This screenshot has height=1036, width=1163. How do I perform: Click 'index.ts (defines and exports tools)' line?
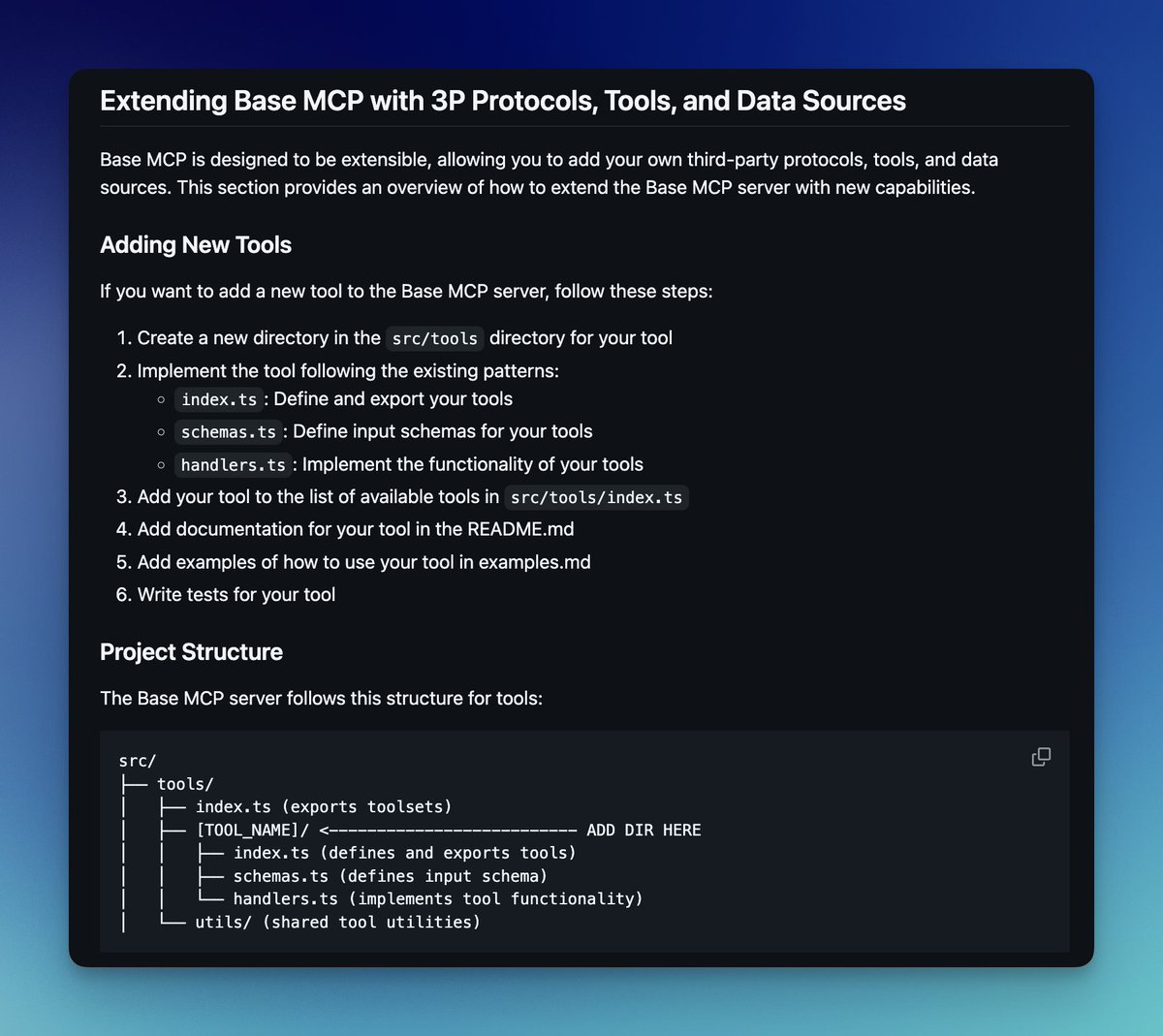point(405,853)
